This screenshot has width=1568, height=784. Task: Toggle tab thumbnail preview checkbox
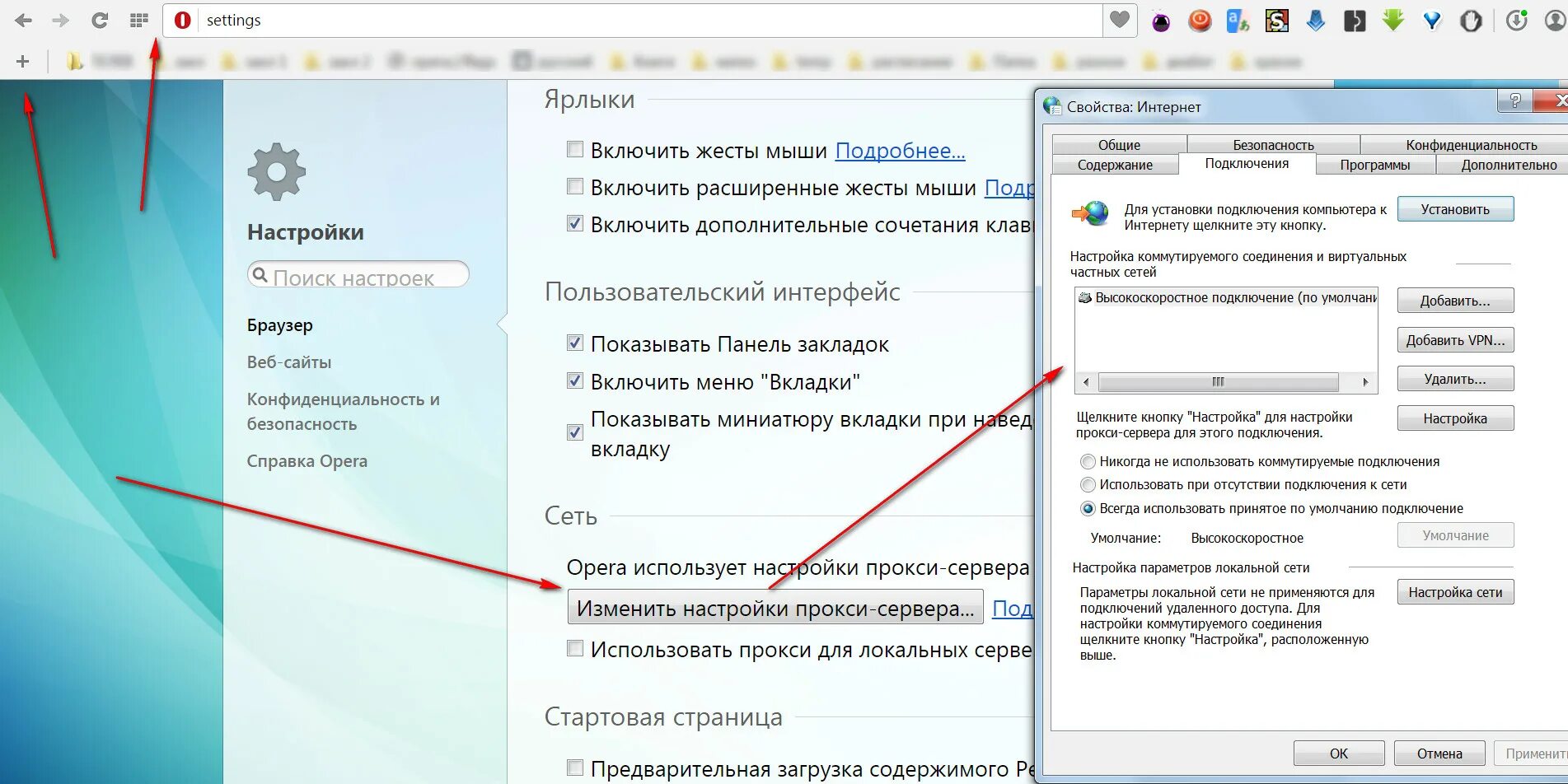pos(575,432)
